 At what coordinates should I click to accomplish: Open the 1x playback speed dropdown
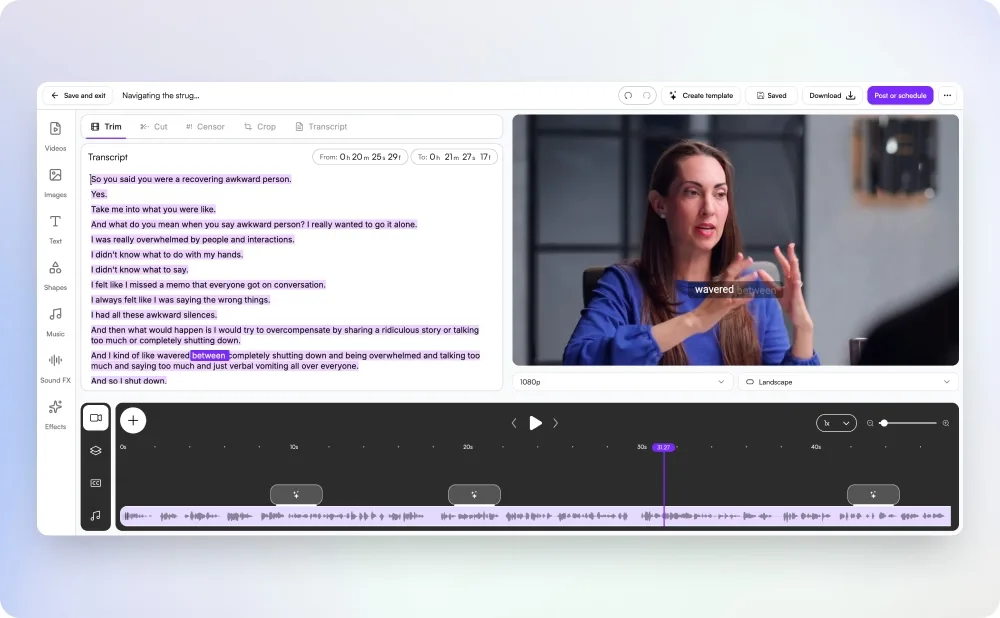click(836, 423)
